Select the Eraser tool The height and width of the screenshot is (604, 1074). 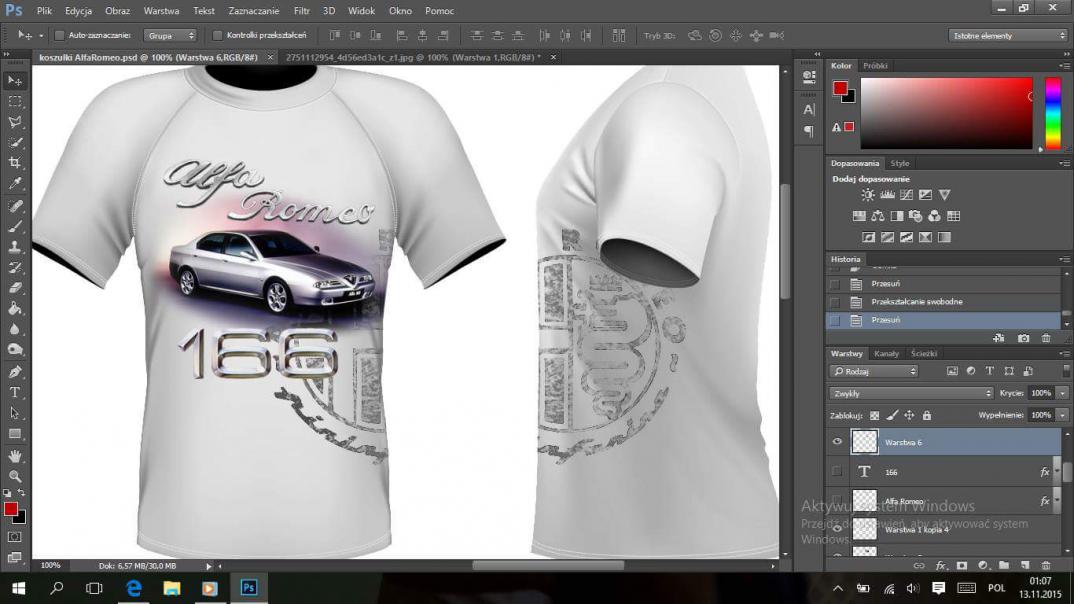(x=14, y=288)
